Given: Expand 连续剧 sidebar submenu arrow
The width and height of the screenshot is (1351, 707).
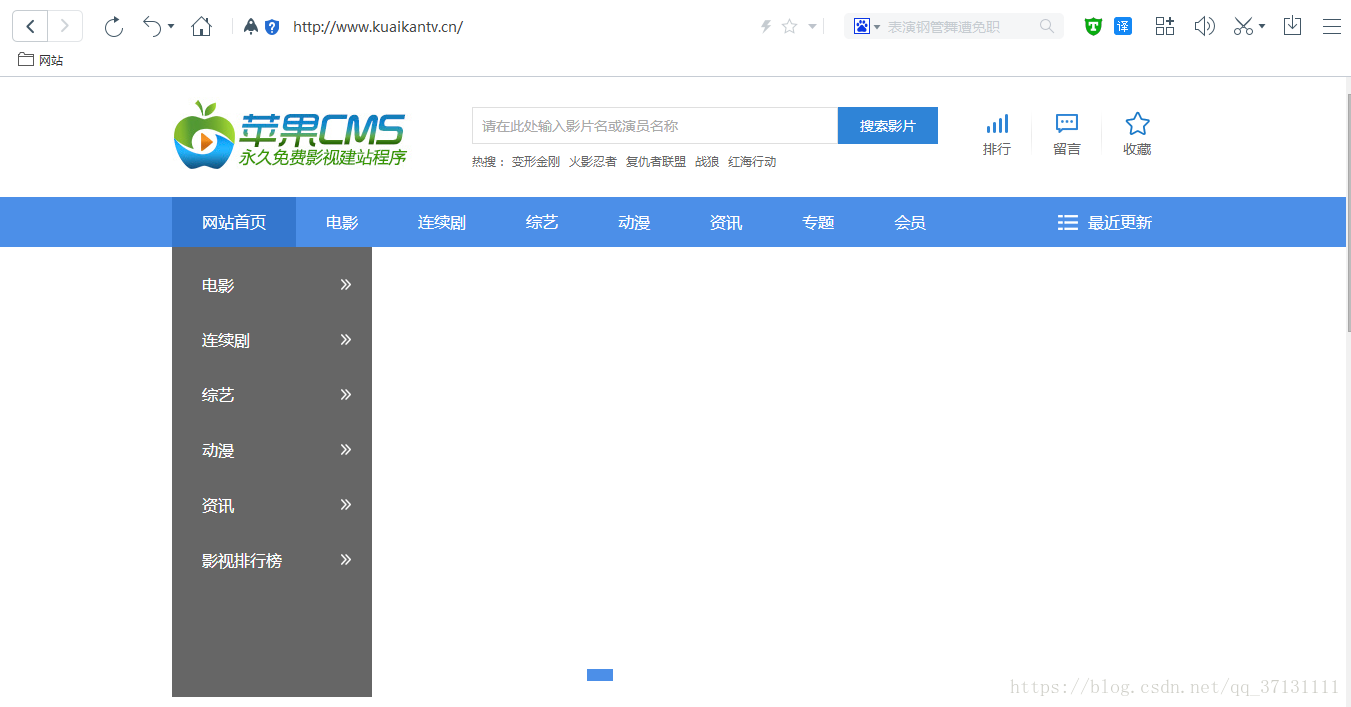Looking at the screenshot, I should click(346, 340).
